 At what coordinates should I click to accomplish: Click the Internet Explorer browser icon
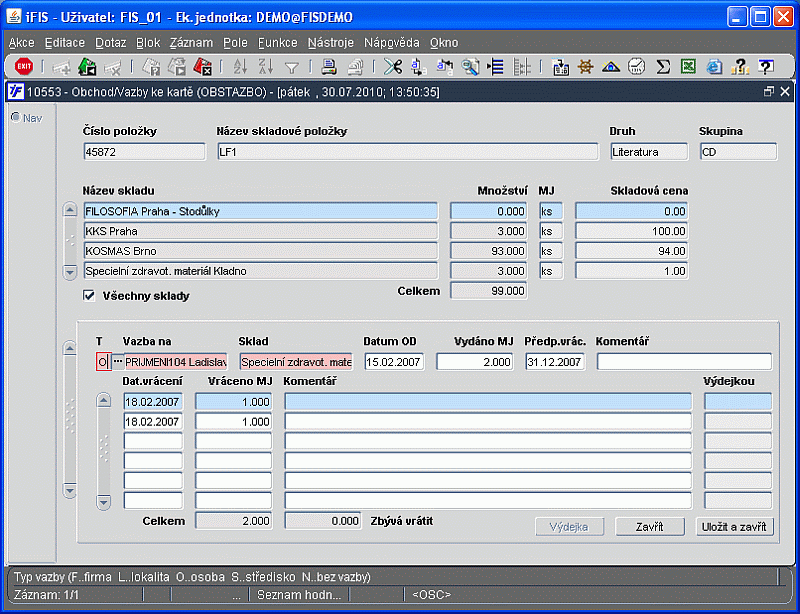tap(714, 67)
